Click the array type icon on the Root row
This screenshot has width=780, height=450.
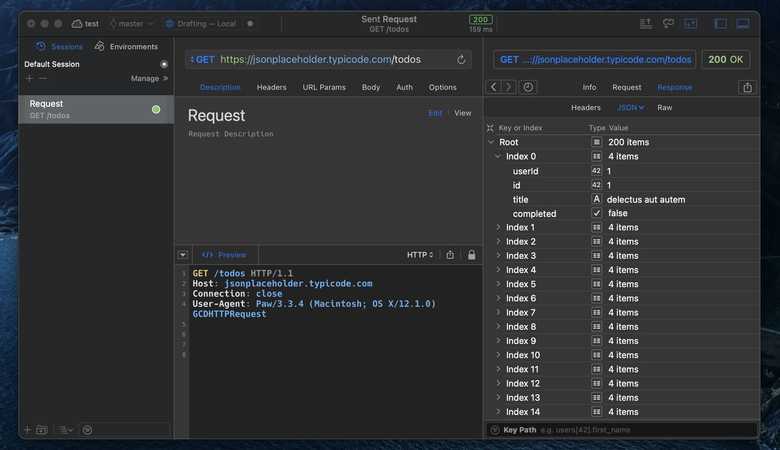[x=596, y=142]
